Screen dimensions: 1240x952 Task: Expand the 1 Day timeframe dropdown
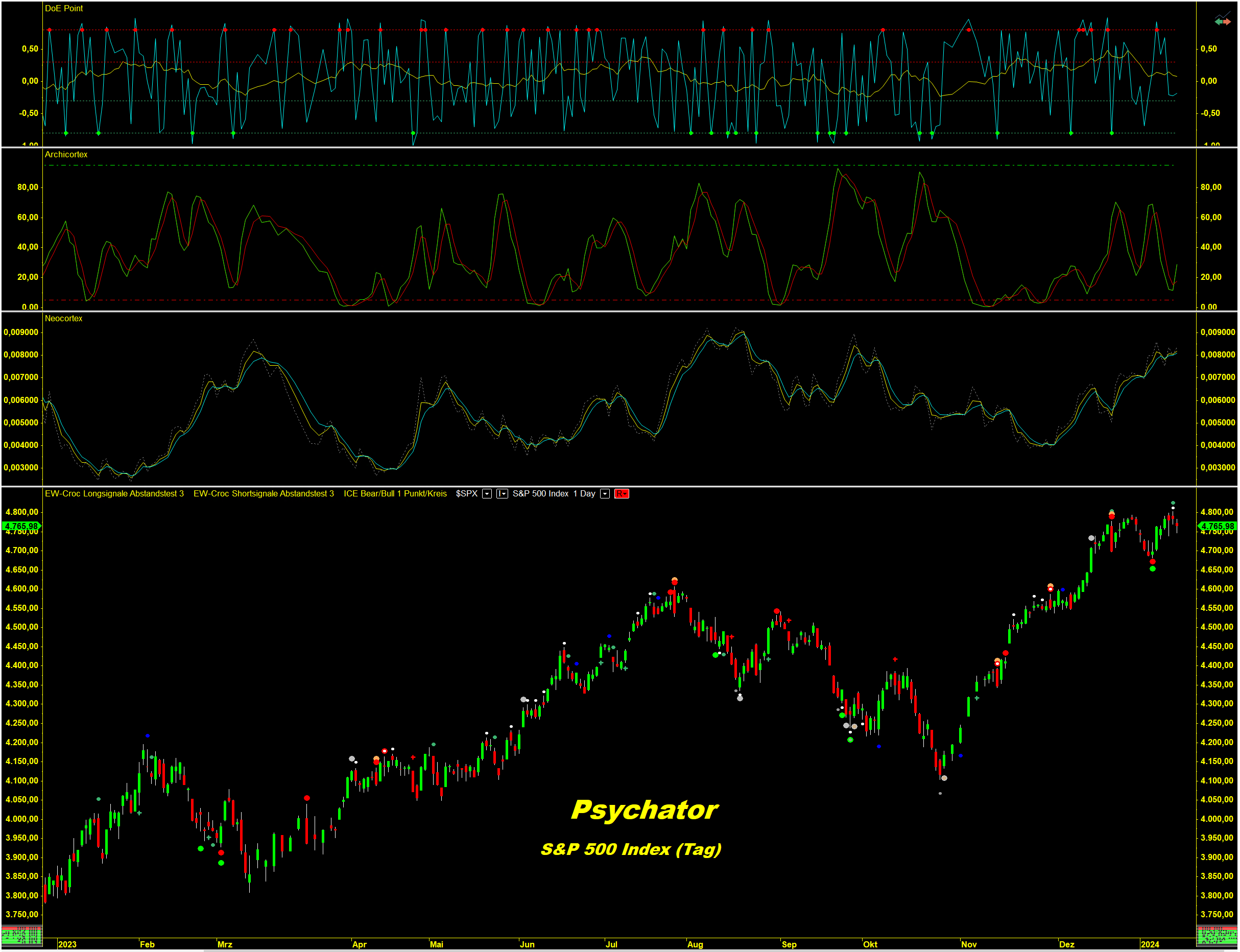point(605,494)
